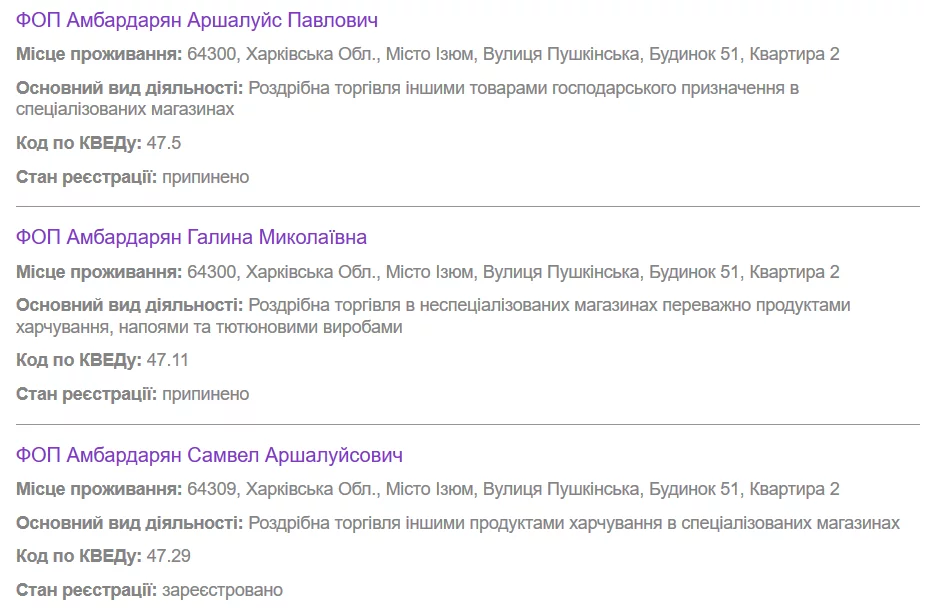
Task: Open ФОП Амбардарян Самвел Аршалуйсович link
Action: [209, 455]
